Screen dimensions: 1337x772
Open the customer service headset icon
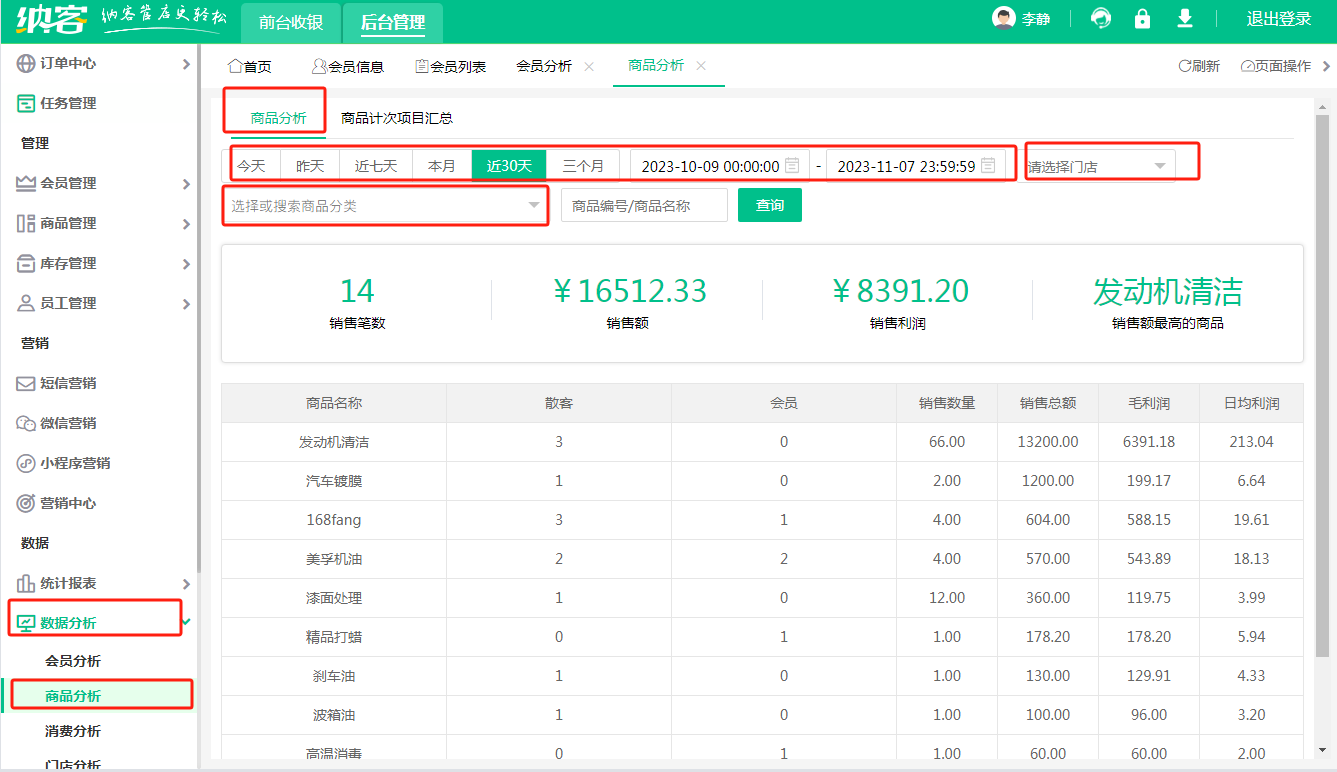[1101, 19]
